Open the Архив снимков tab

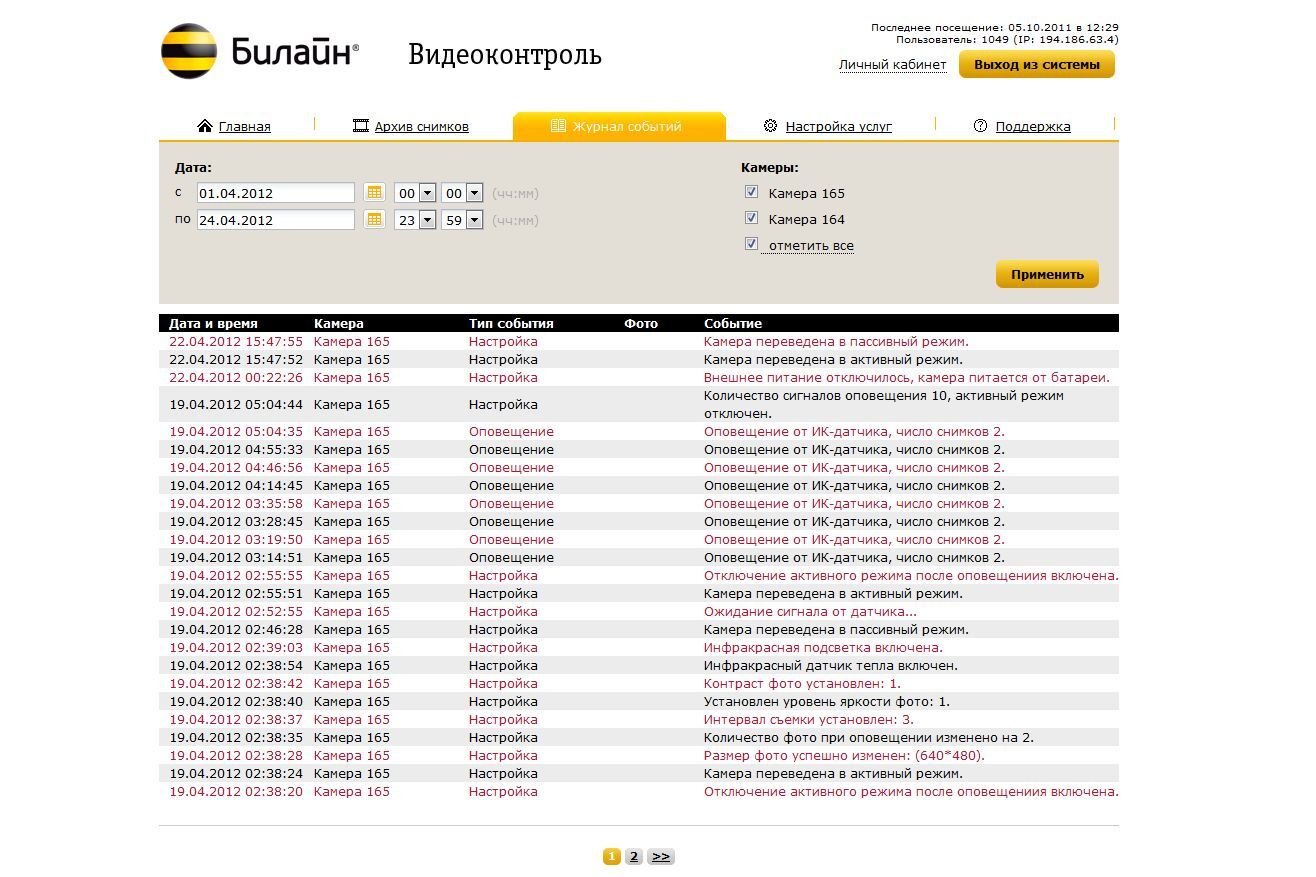[421, 126]
